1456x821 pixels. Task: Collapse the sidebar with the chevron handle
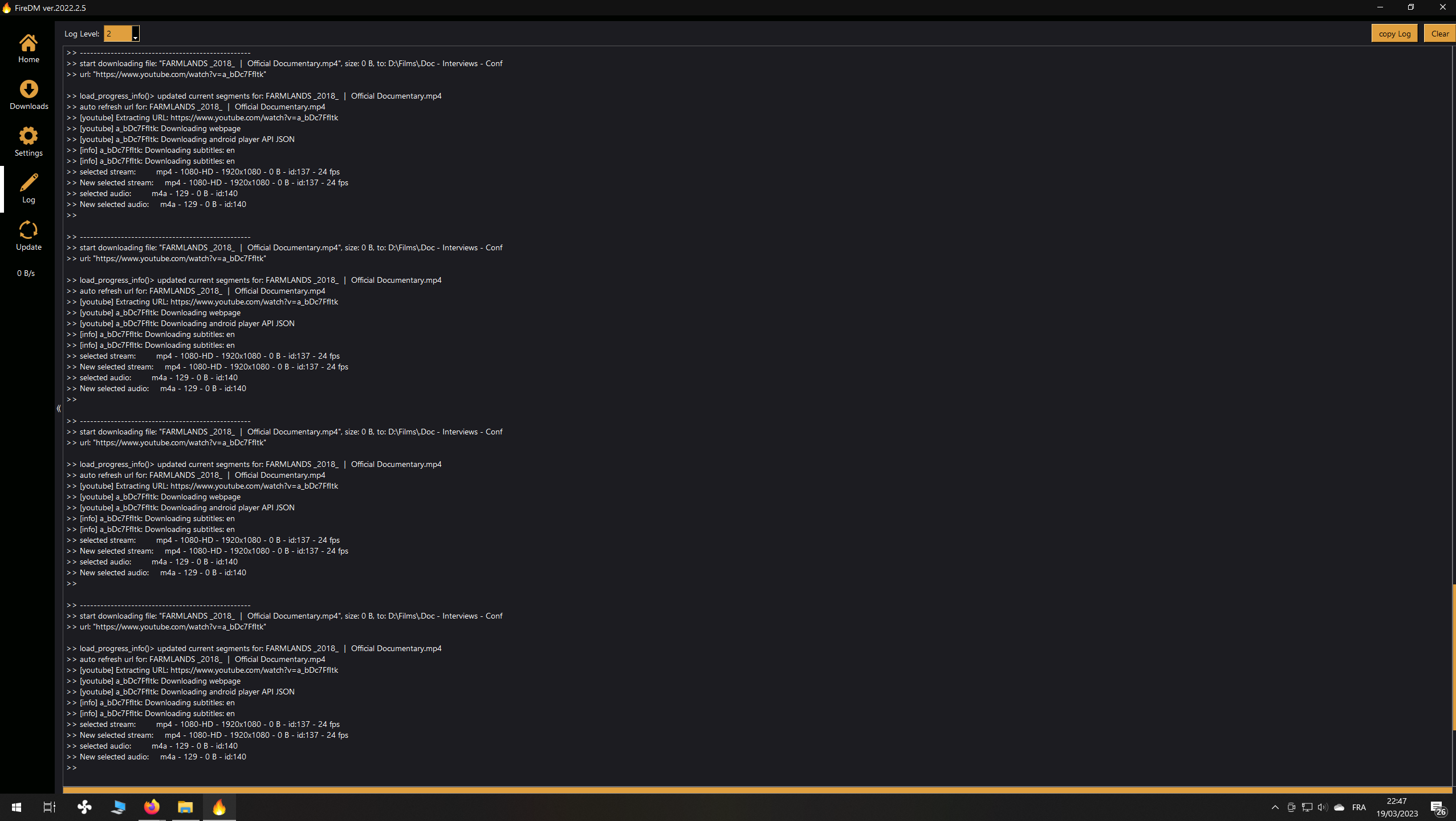pos(59,408)
